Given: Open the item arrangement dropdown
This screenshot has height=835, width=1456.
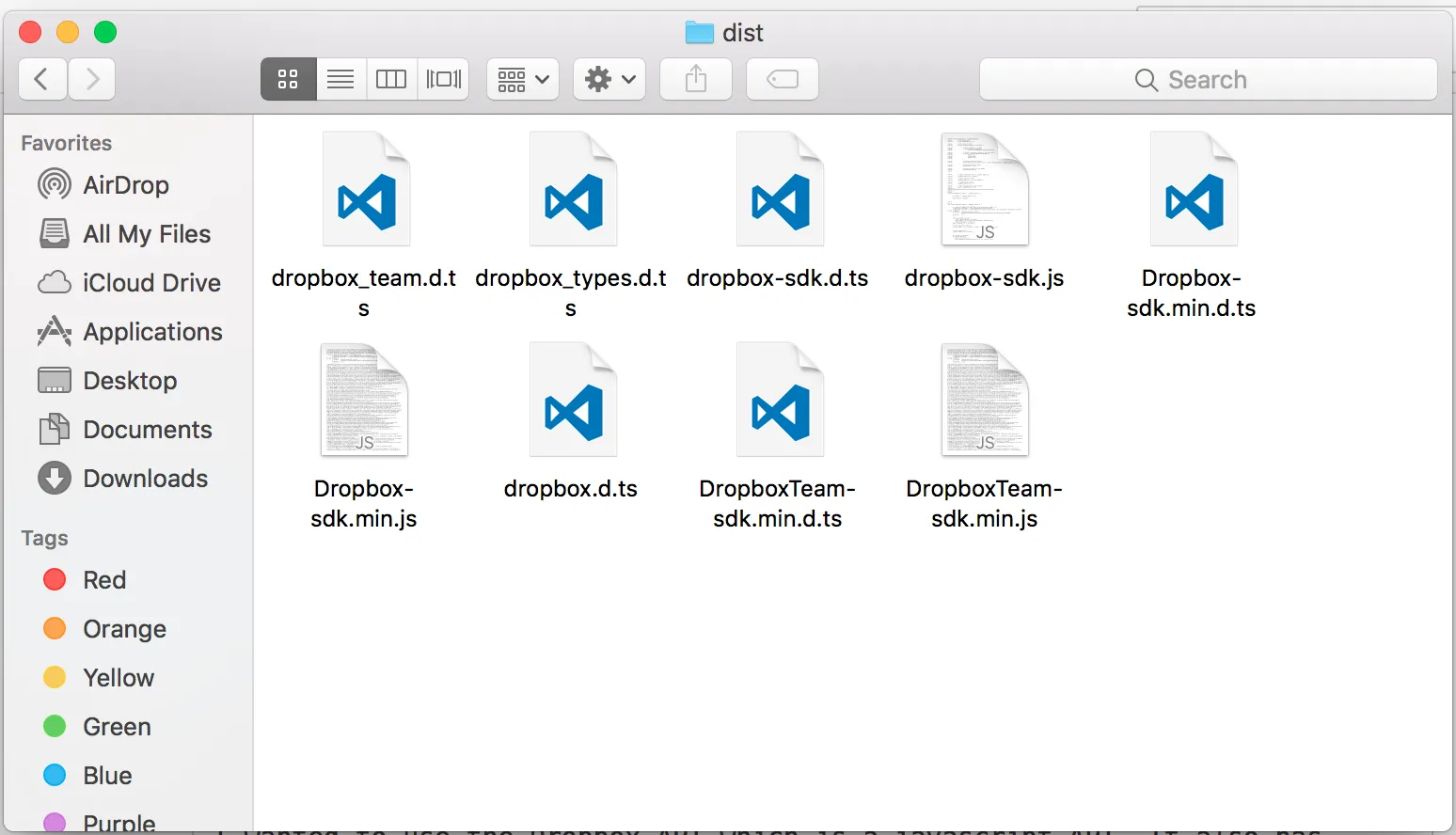Looking at the screenshot, I should click(x=523, y=79).
